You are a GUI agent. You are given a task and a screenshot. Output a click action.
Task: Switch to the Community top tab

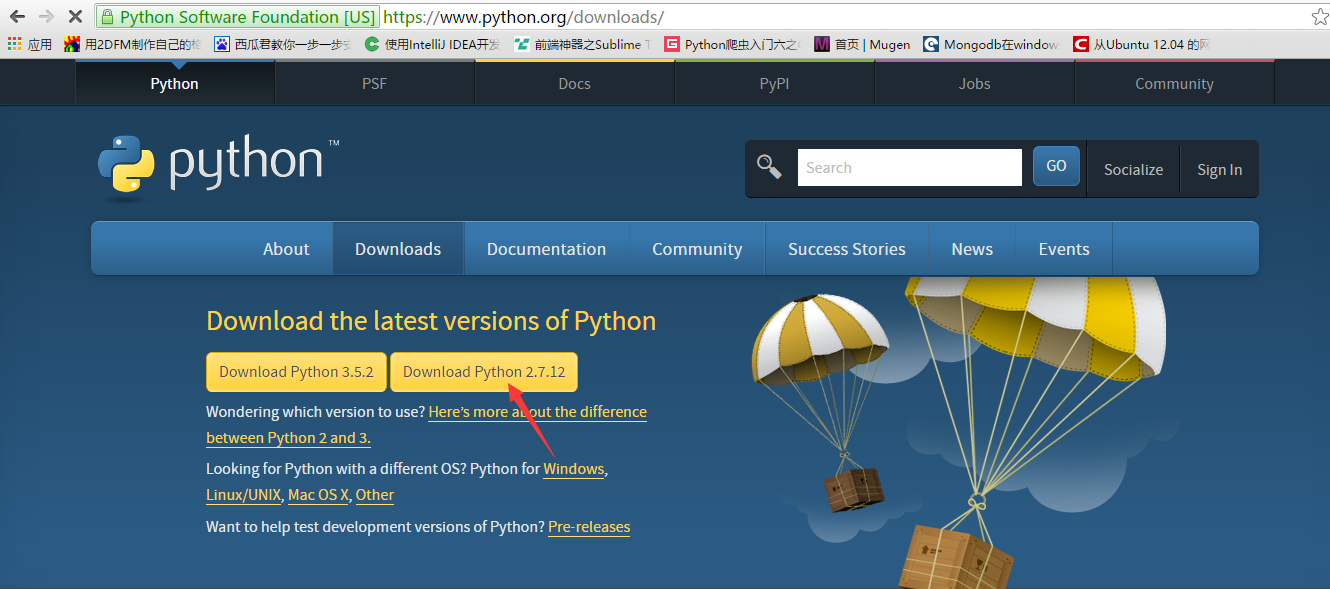(x=1174, y=83)
